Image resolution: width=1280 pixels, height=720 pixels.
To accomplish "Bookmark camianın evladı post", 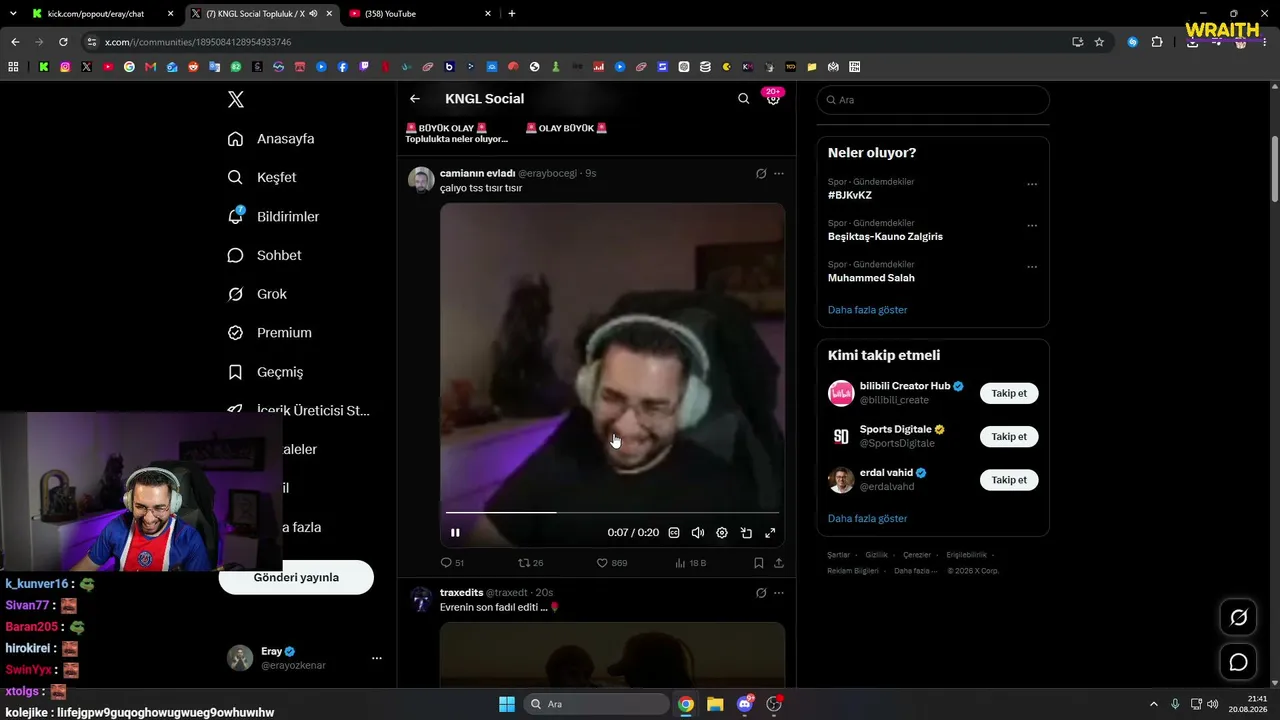I will 759,563.
